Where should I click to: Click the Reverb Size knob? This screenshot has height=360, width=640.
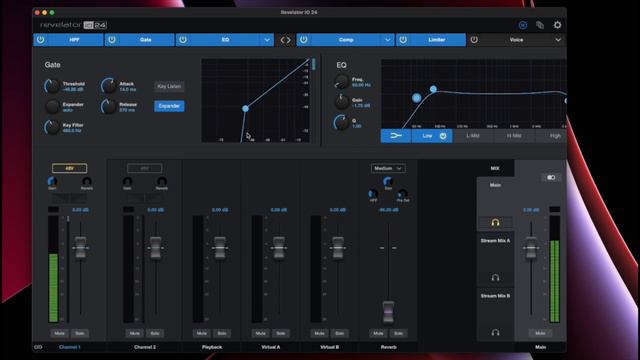coord(388,181)
